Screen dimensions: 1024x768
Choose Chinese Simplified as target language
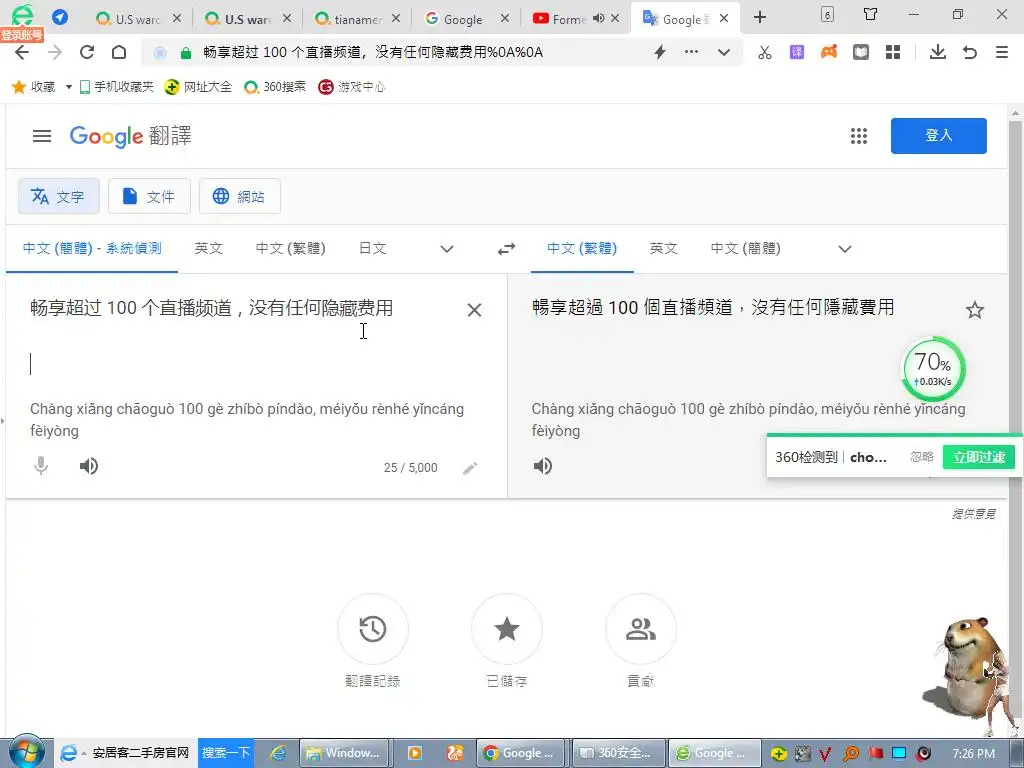click(x=746, y=249)
